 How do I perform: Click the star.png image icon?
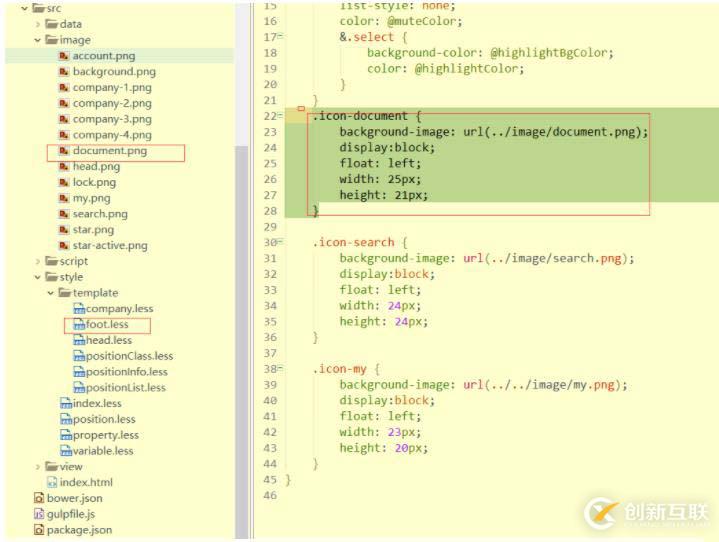click(64, 230)
